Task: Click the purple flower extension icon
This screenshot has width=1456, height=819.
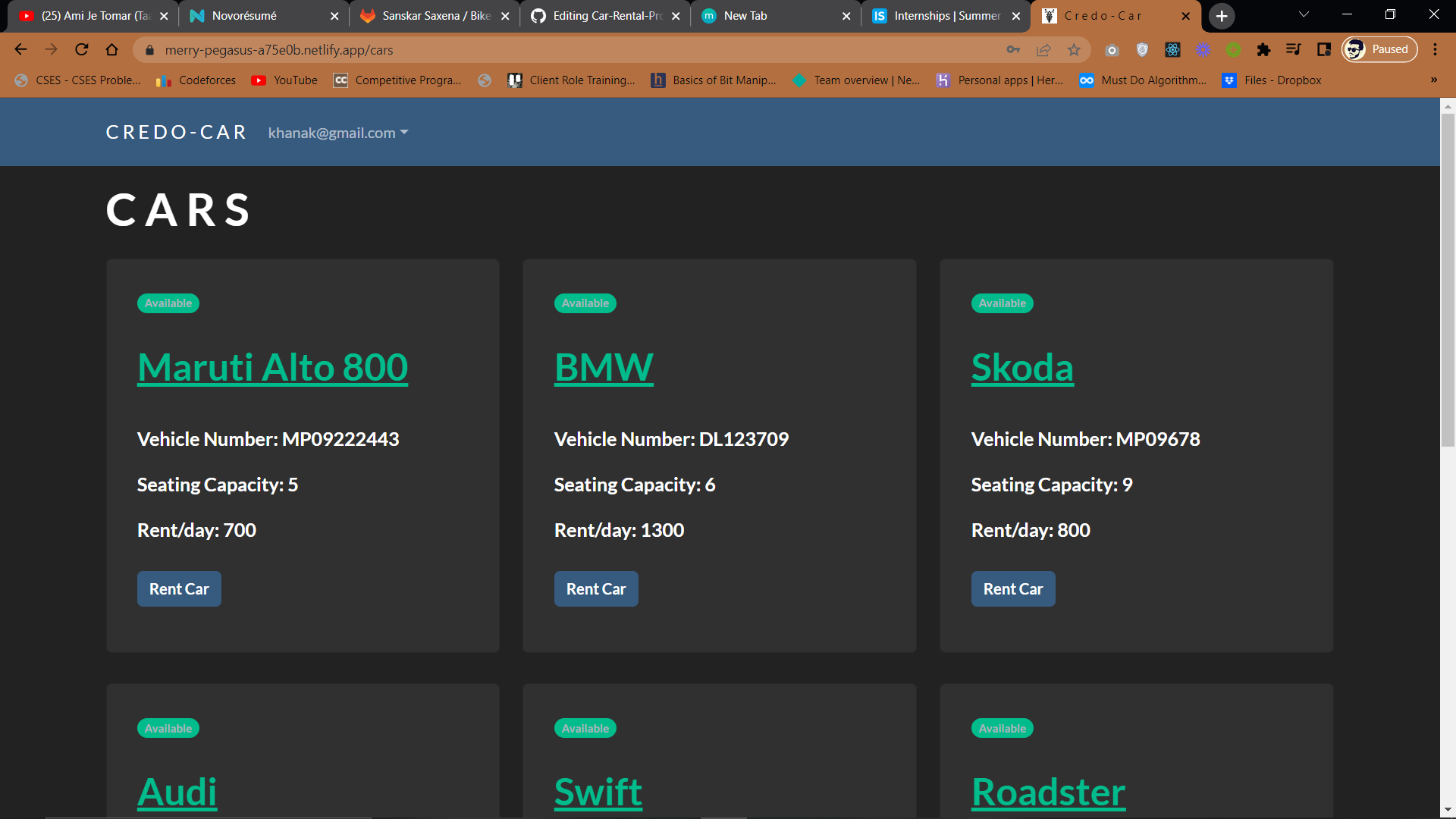Action: tap(1203, 50)
